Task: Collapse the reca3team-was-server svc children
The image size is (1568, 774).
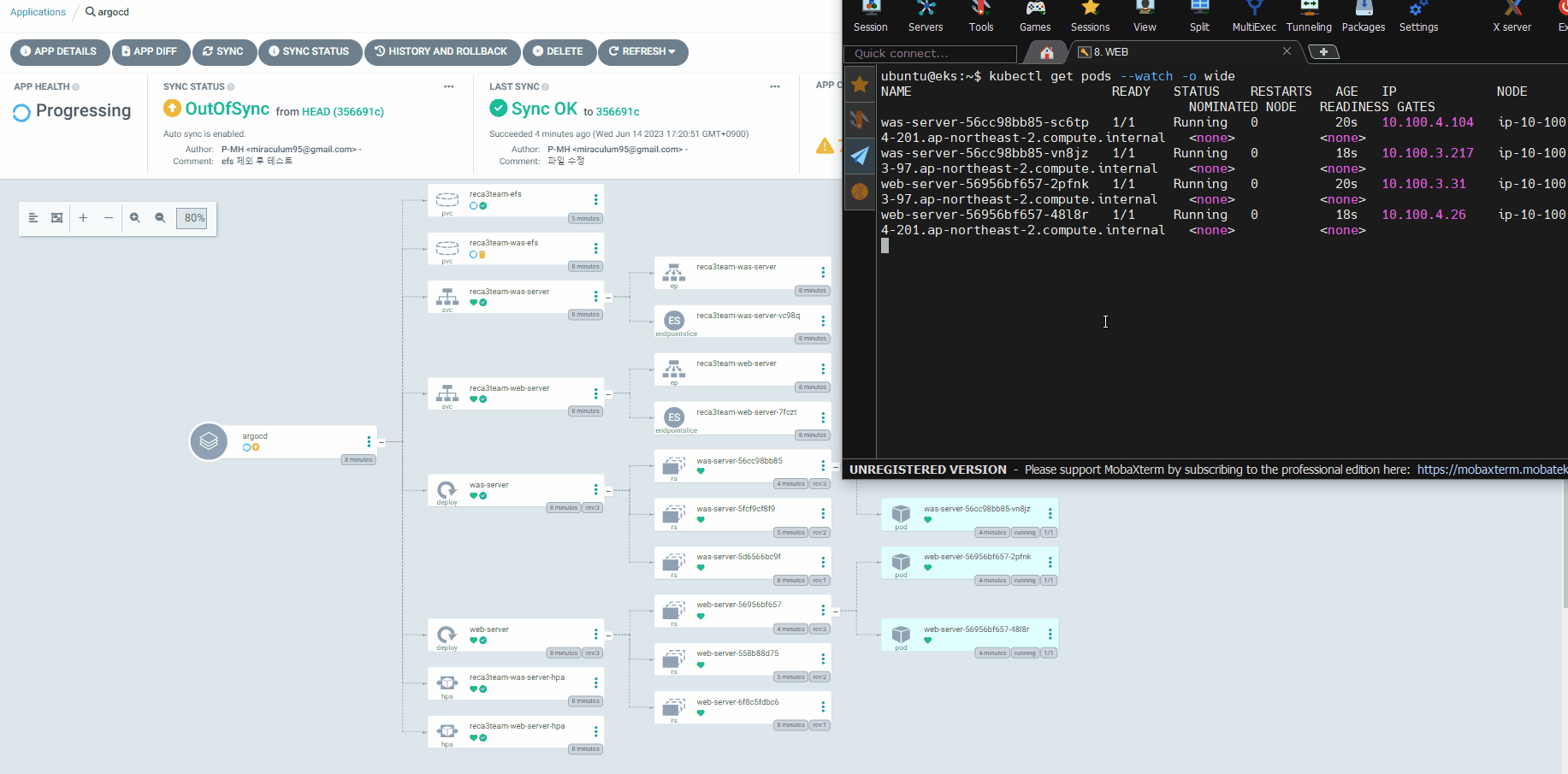Action: [608, 298]
